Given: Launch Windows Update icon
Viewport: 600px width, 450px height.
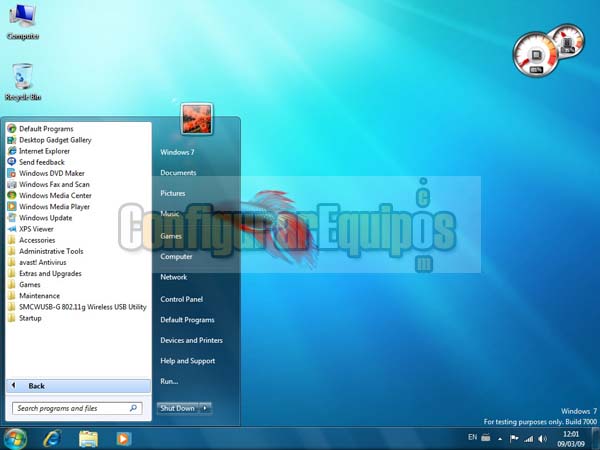Looking at the screenshot, I should (x=12, y=217).
